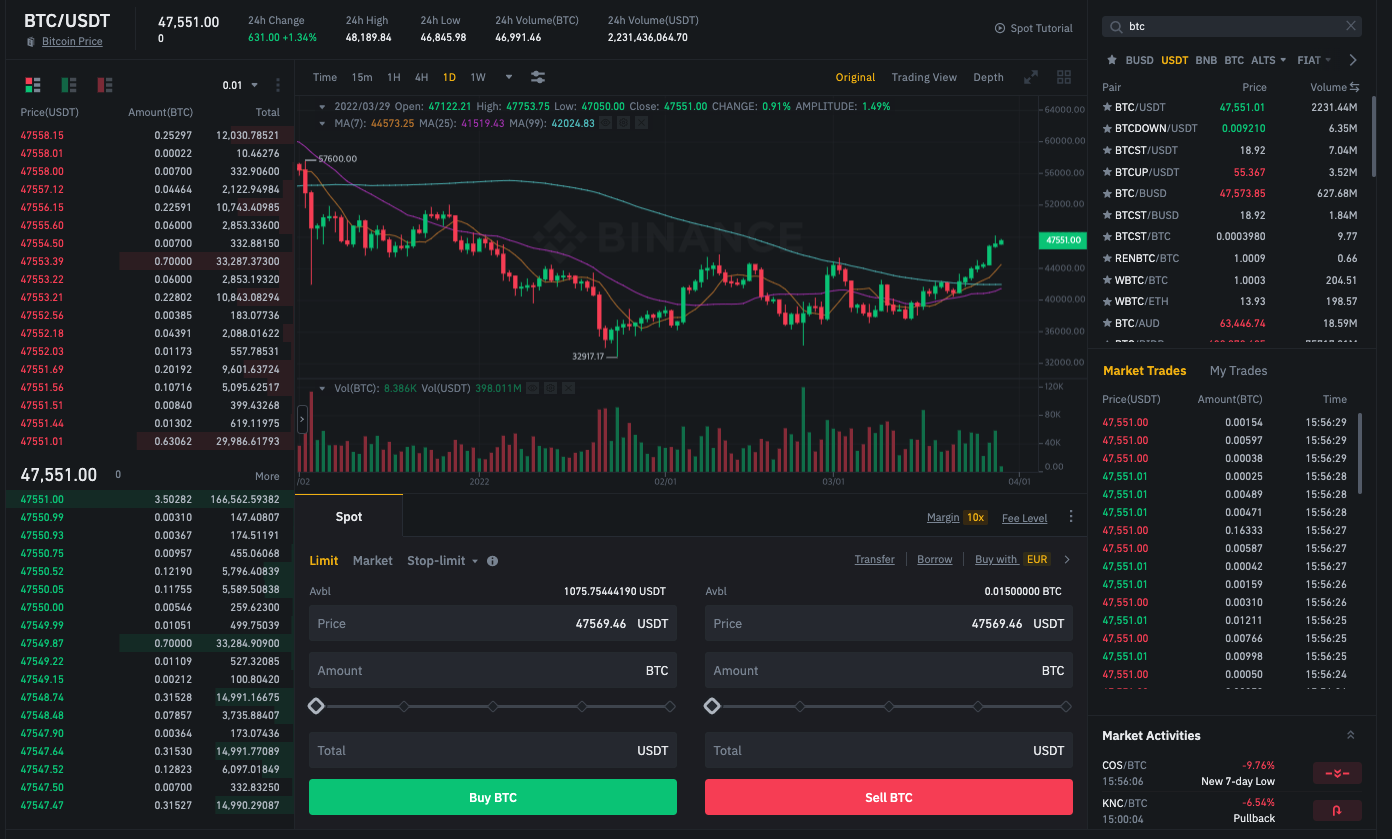Click the buy-side BTC Amount input field
This screenshot has height=839, width=1392.
point(493,670)
